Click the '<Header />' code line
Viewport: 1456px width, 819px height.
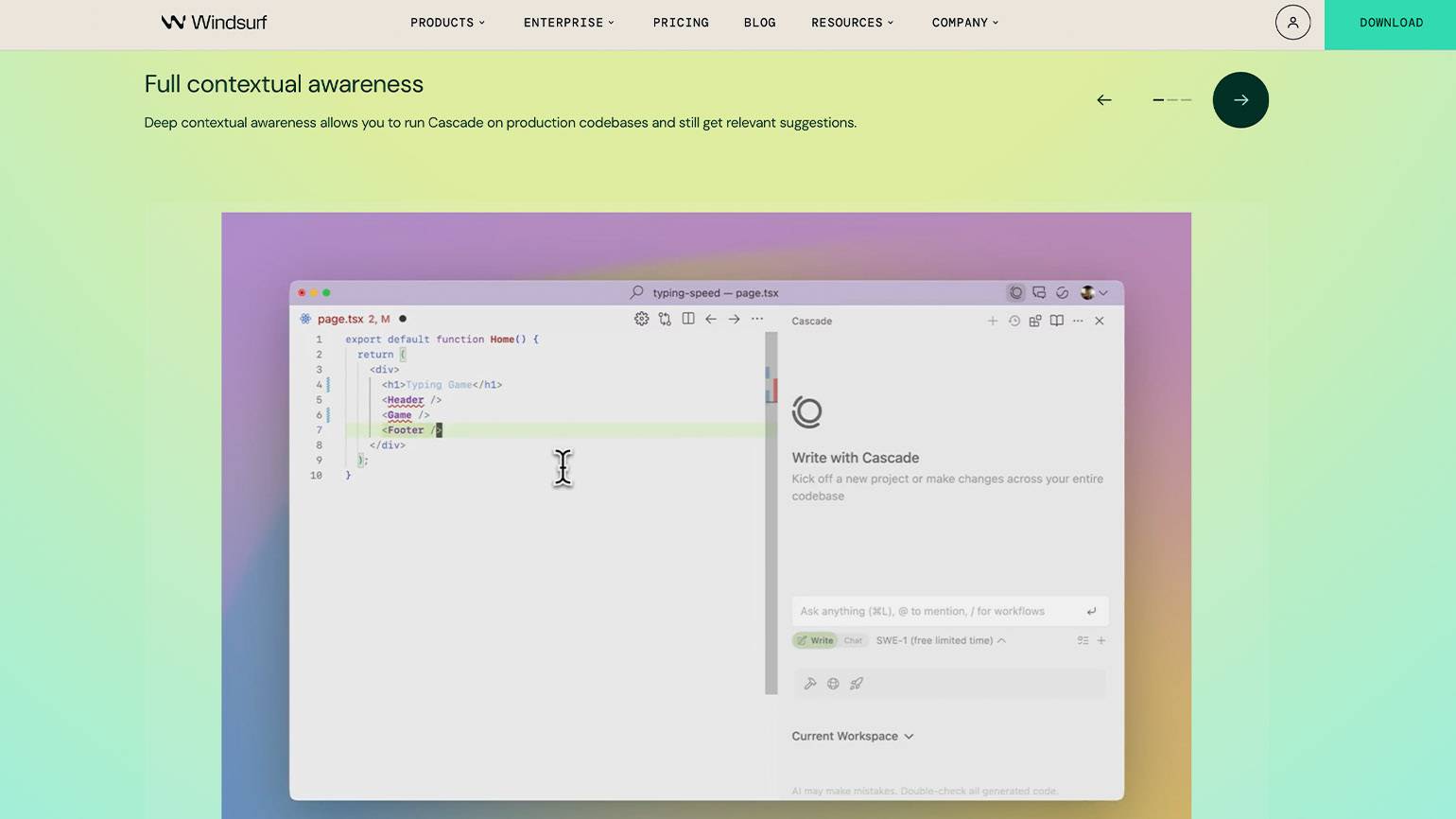411,400
